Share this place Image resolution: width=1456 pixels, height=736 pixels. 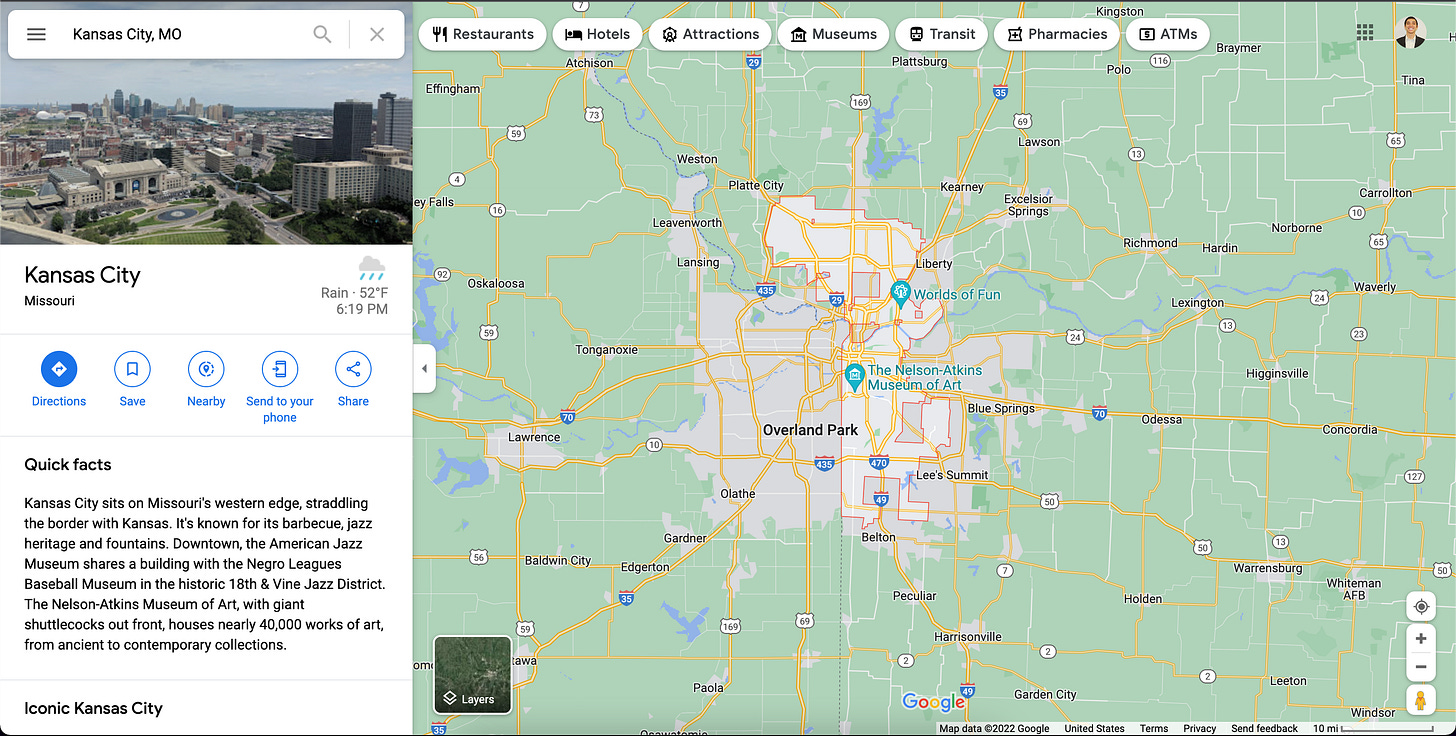(353, 379)
